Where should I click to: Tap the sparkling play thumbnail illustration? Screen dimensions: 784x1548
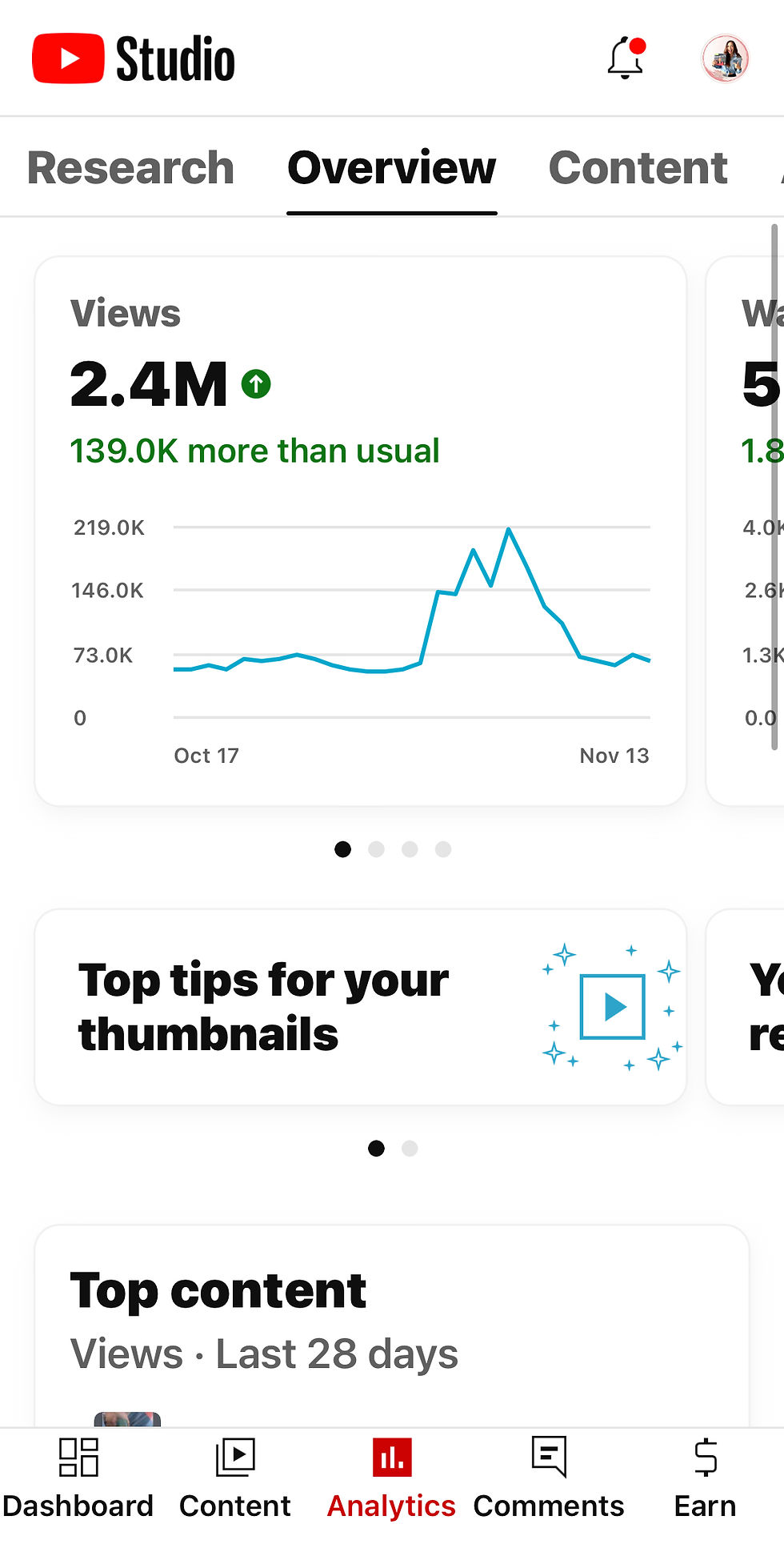[x=612, y=1006]
